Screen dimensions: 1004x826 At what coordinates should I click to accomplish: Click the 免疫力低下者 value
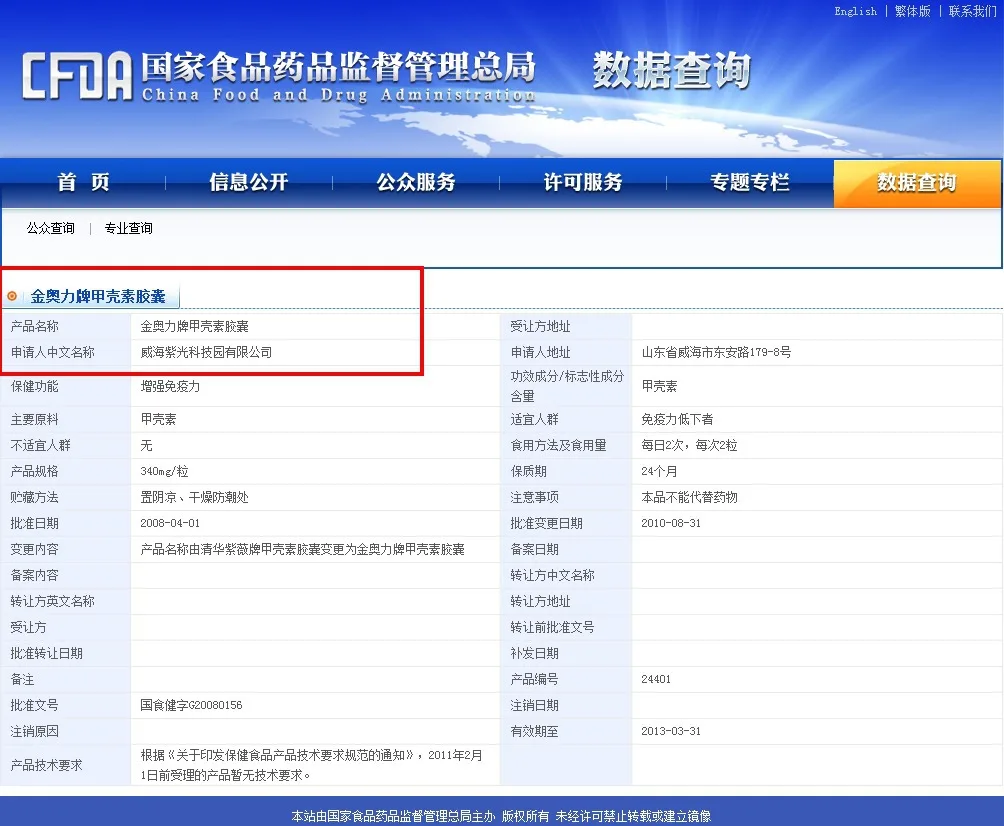677,419
